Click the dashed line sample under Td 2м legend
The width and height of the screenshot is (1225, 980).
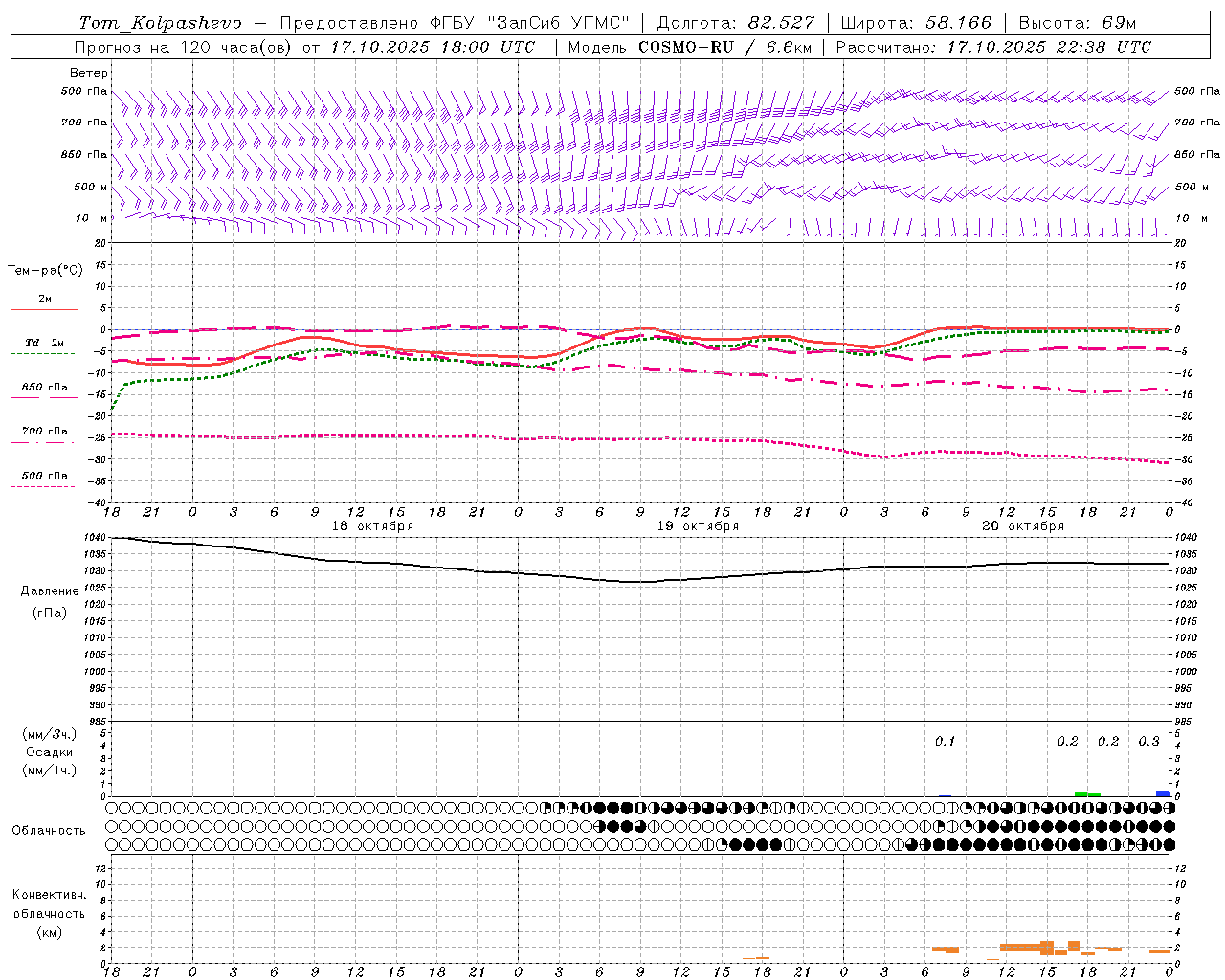click(43, 354)
